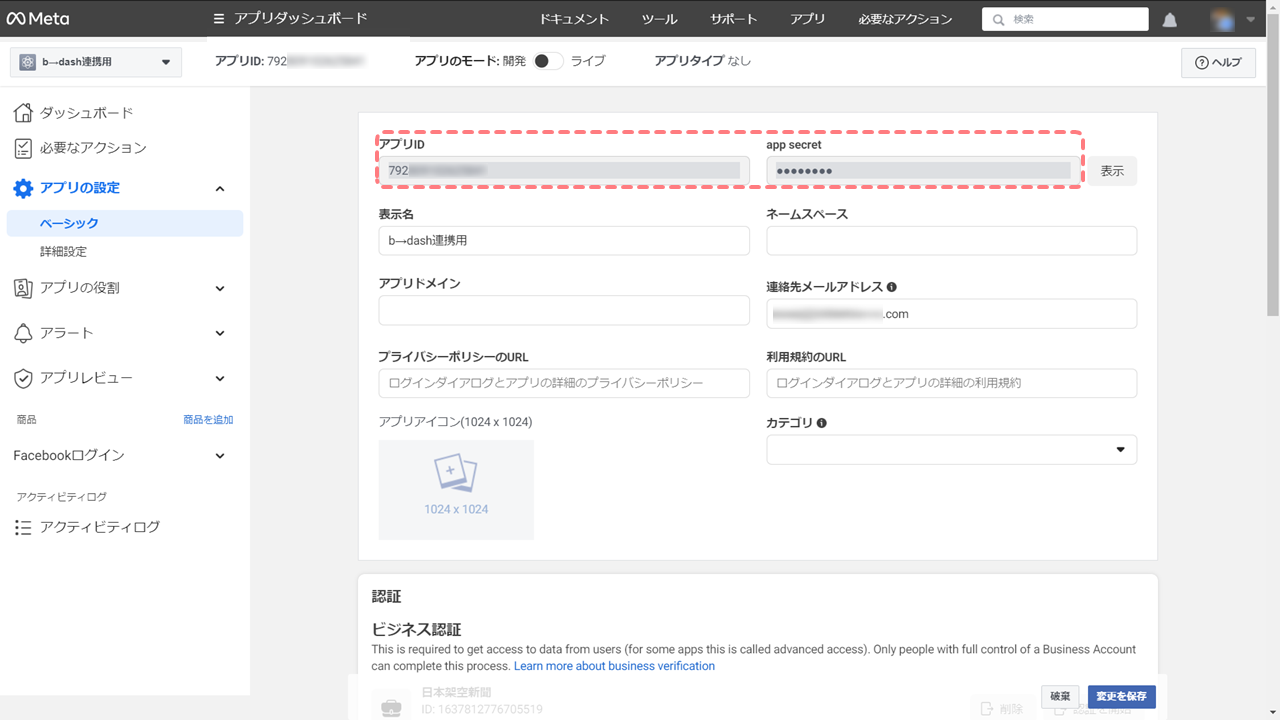Click the アプリドメイン input field

(563, 311)
